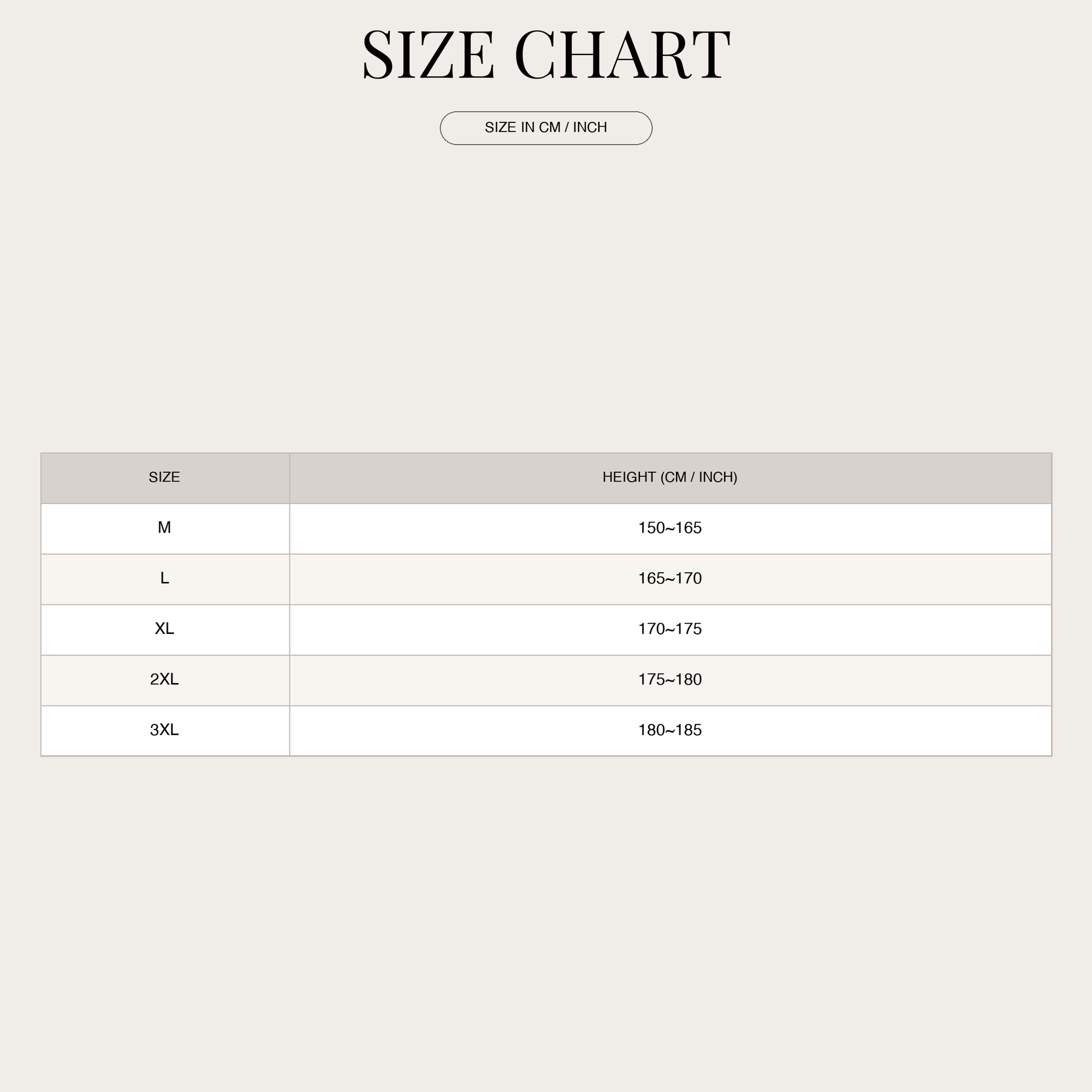Image resolution: width=1092 pixels, height=1092 pixels.
Task: Click the 3XL size cell
Action: pos(165,730)
